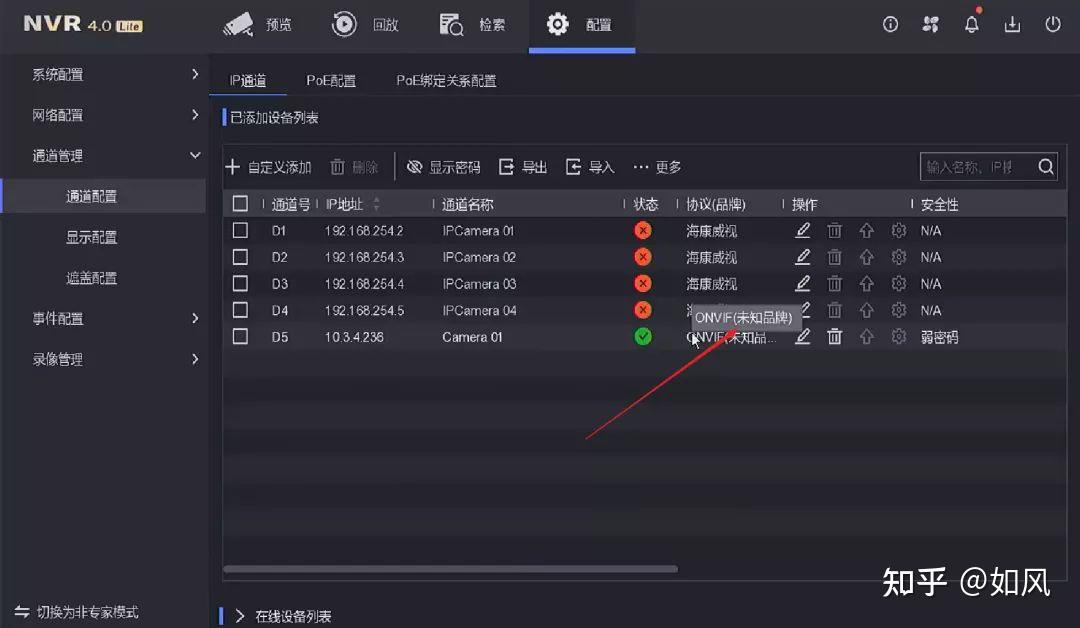Select 显示配置 in sidebar
The image size is (1080, 628).
(x=92, y=237)
